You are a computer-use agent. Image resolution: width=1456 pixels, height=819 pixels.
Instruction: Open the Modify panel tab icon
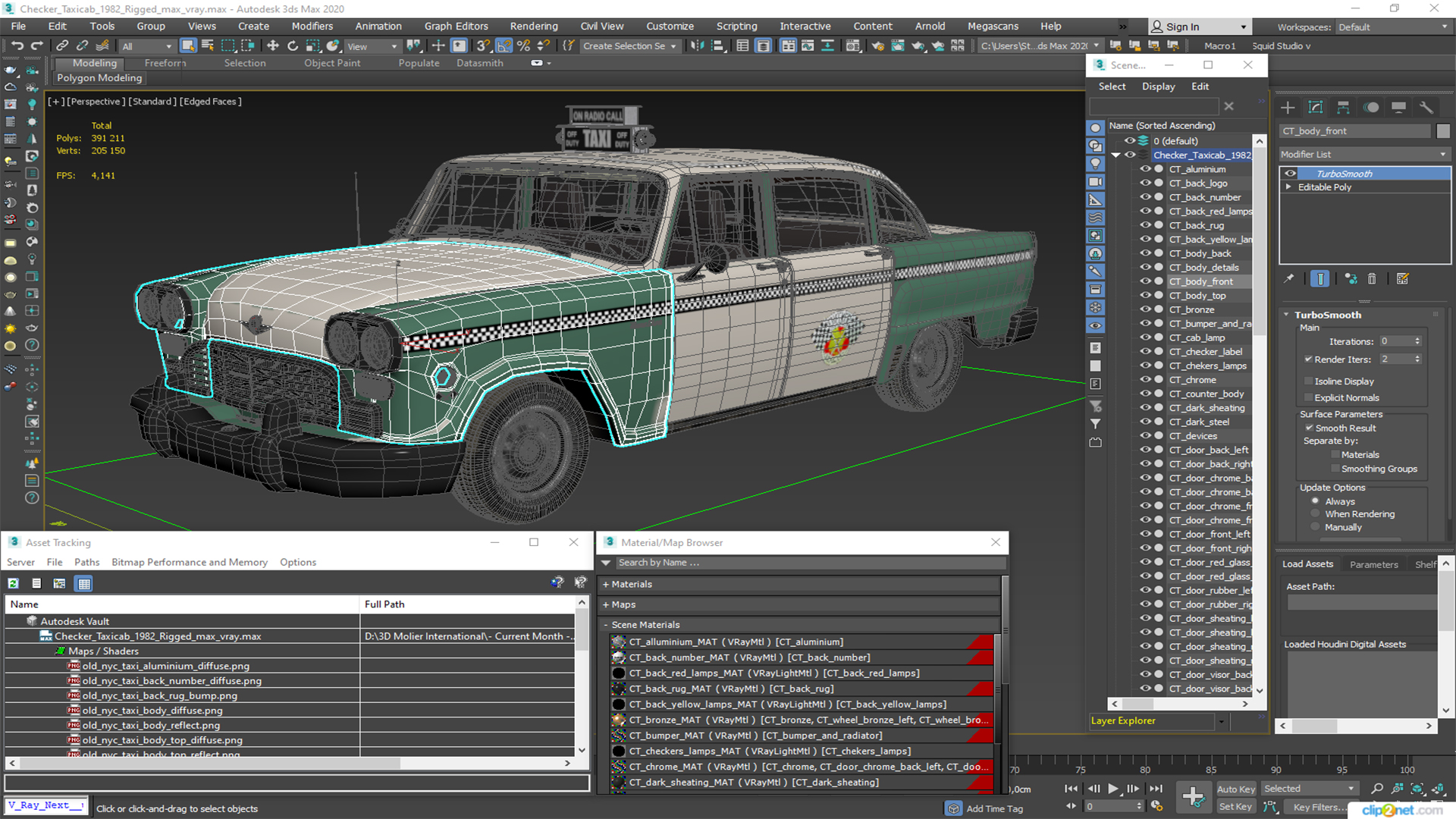tap(1316, 108)
